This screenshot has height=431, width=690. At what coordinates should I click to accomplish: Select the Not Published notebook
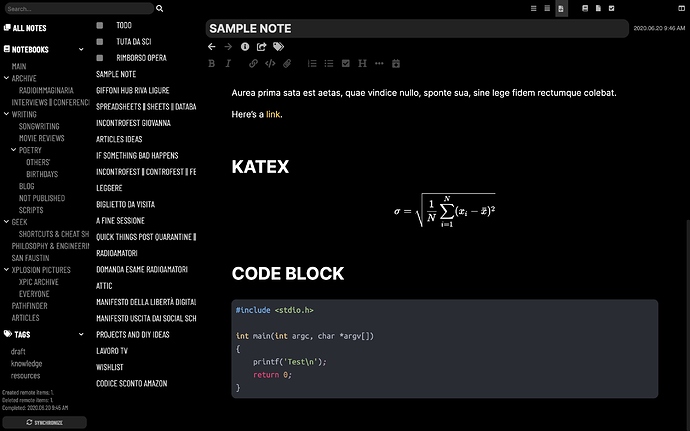click(x=42, y=198)
